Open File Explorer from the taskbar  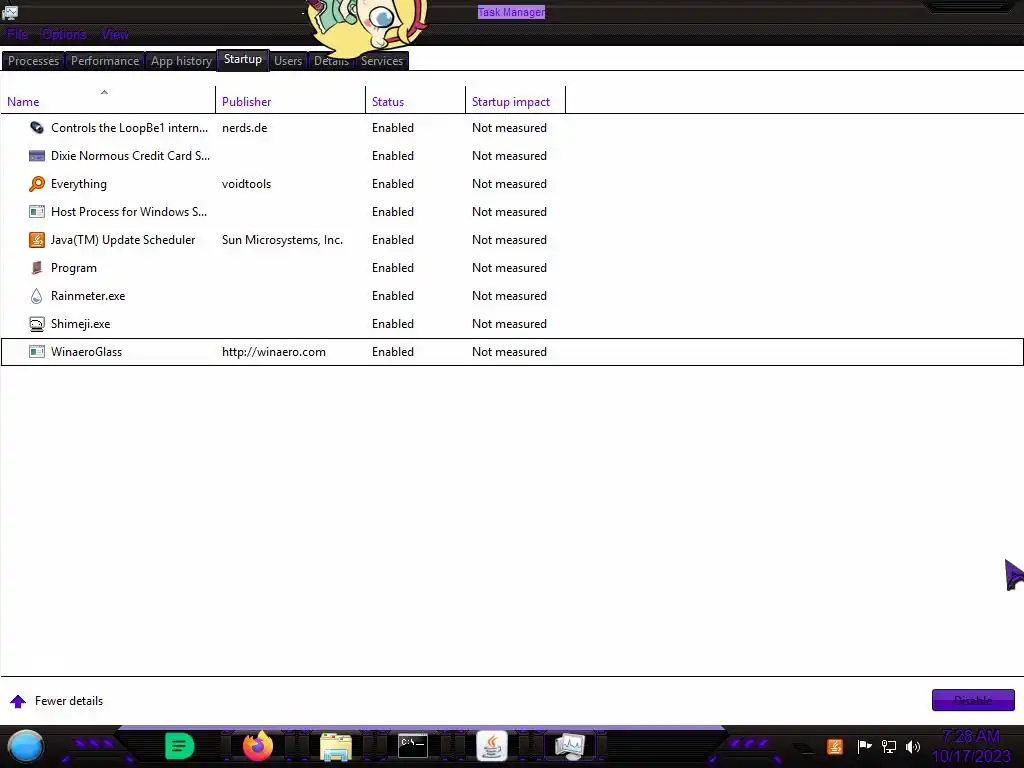tap(336, 746)
